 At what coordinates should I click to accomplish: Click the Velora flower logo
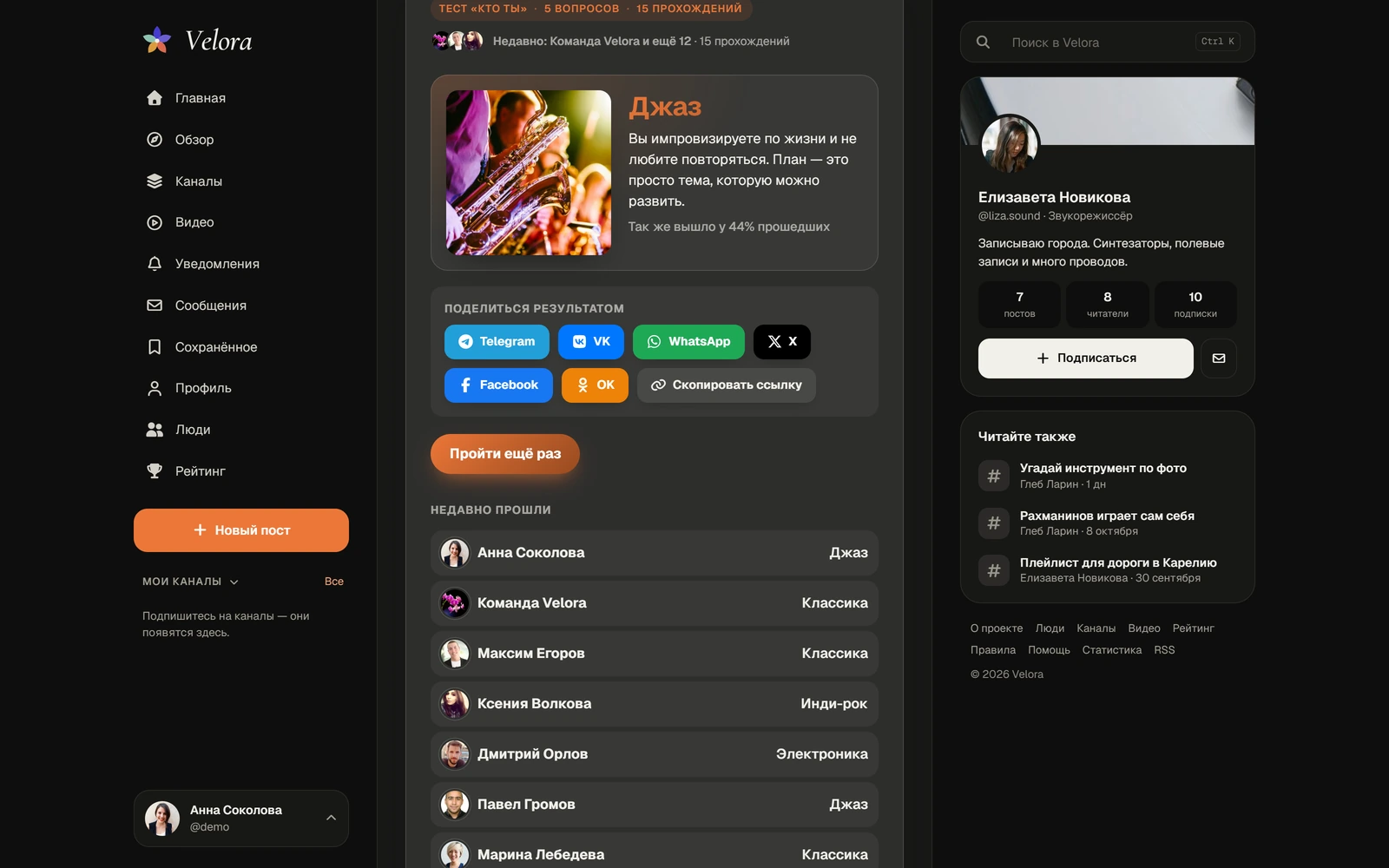click(157, 40)
